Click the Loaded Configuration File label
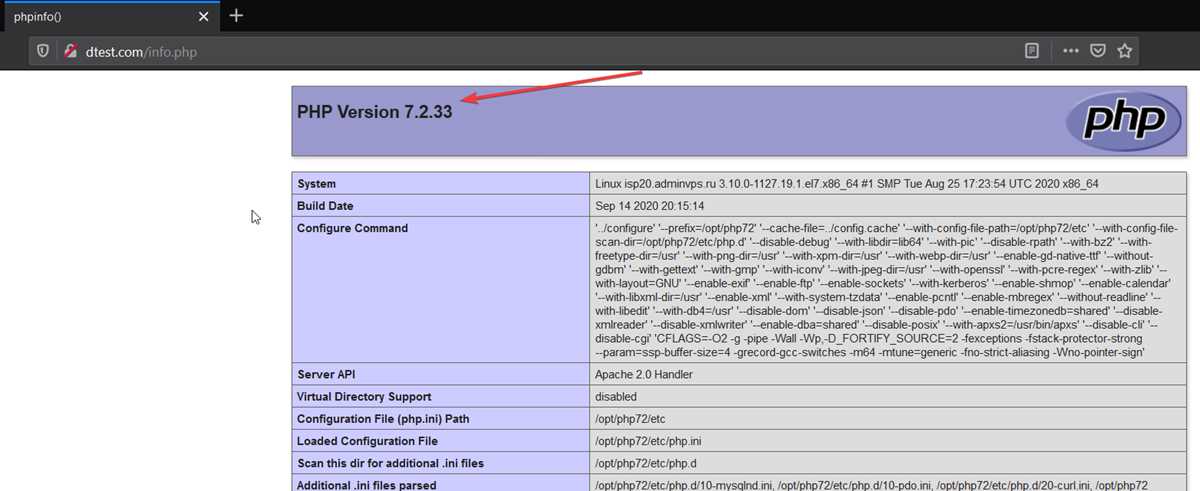Screen dimensions: 1200x491 pyautogui.click(x=367, y=441)
